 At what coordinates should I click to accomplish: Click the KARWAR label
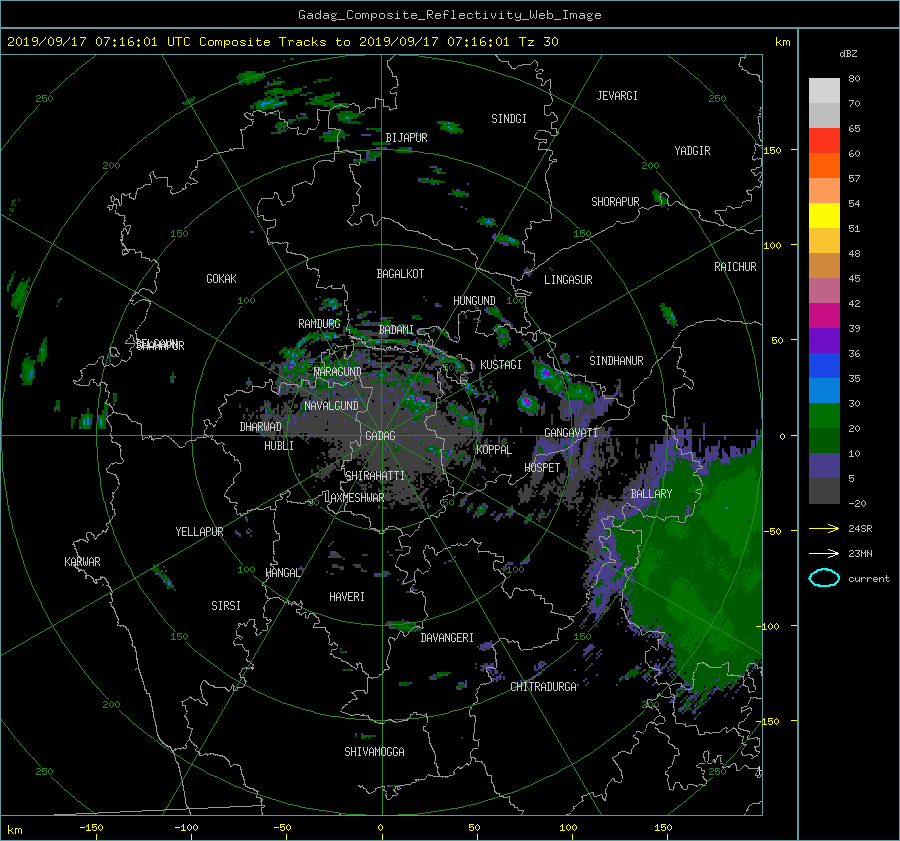pyautogui.click(x=82, y=562)
